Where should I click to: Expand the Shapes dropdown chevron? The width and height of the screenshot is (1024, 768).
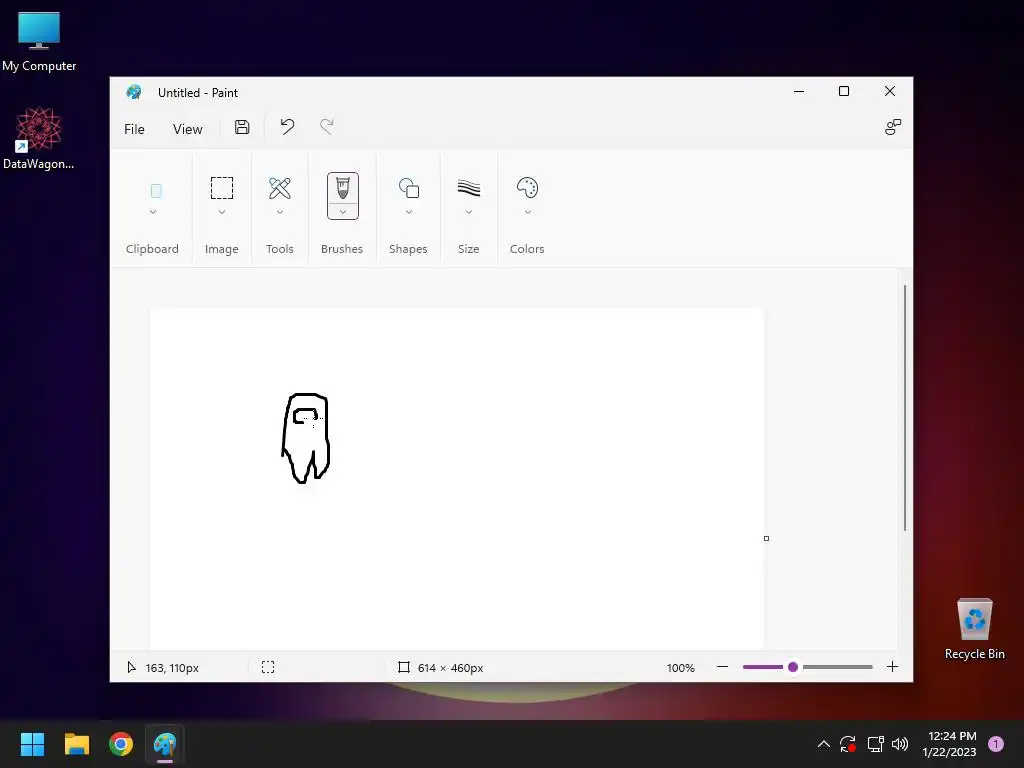pos(409,212)
